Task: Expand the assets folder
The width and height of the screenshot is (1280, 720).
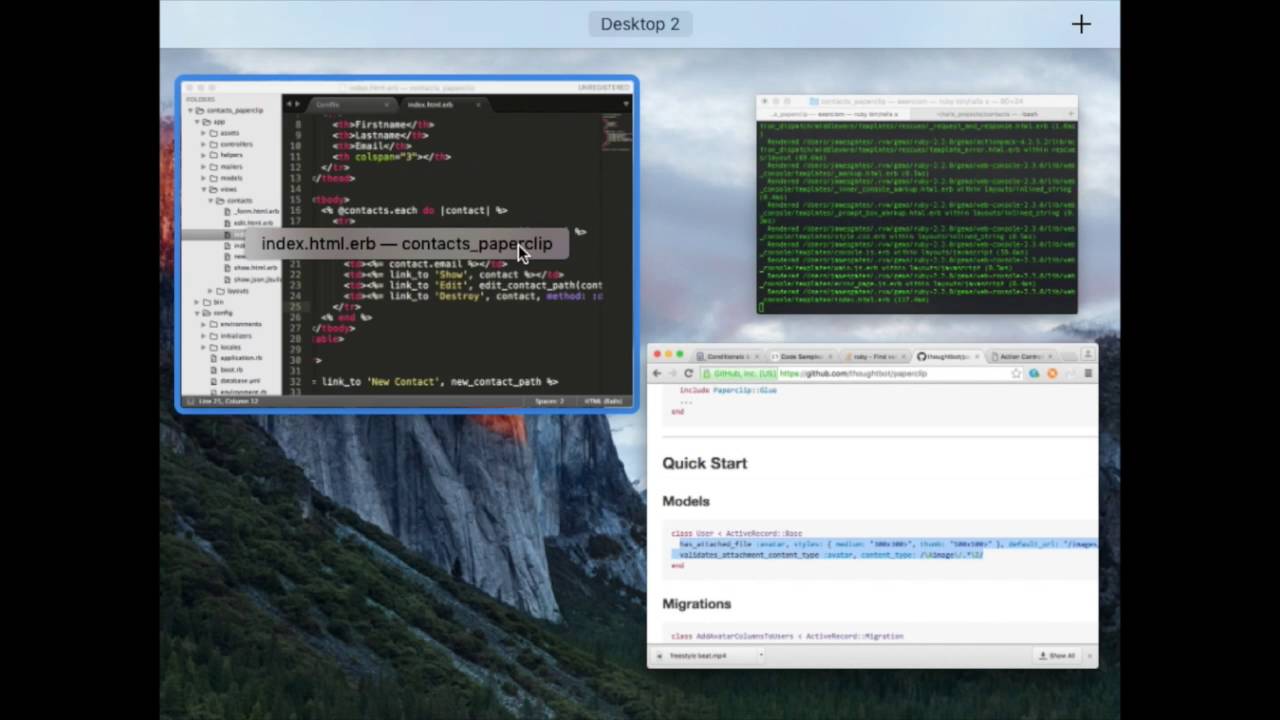Action: [204, 133]
